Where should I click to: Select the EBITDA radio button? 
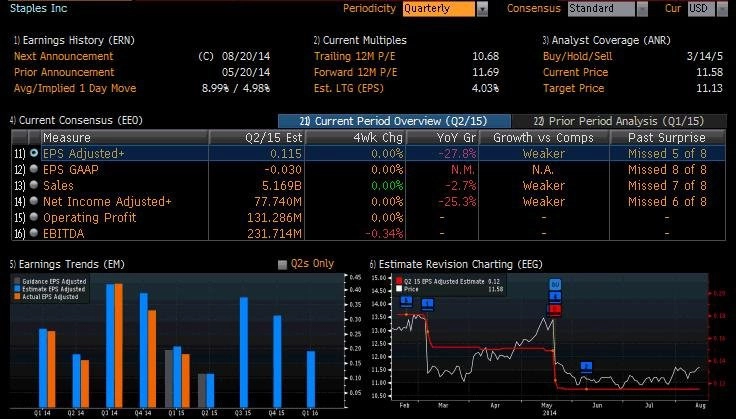[34, 233]
